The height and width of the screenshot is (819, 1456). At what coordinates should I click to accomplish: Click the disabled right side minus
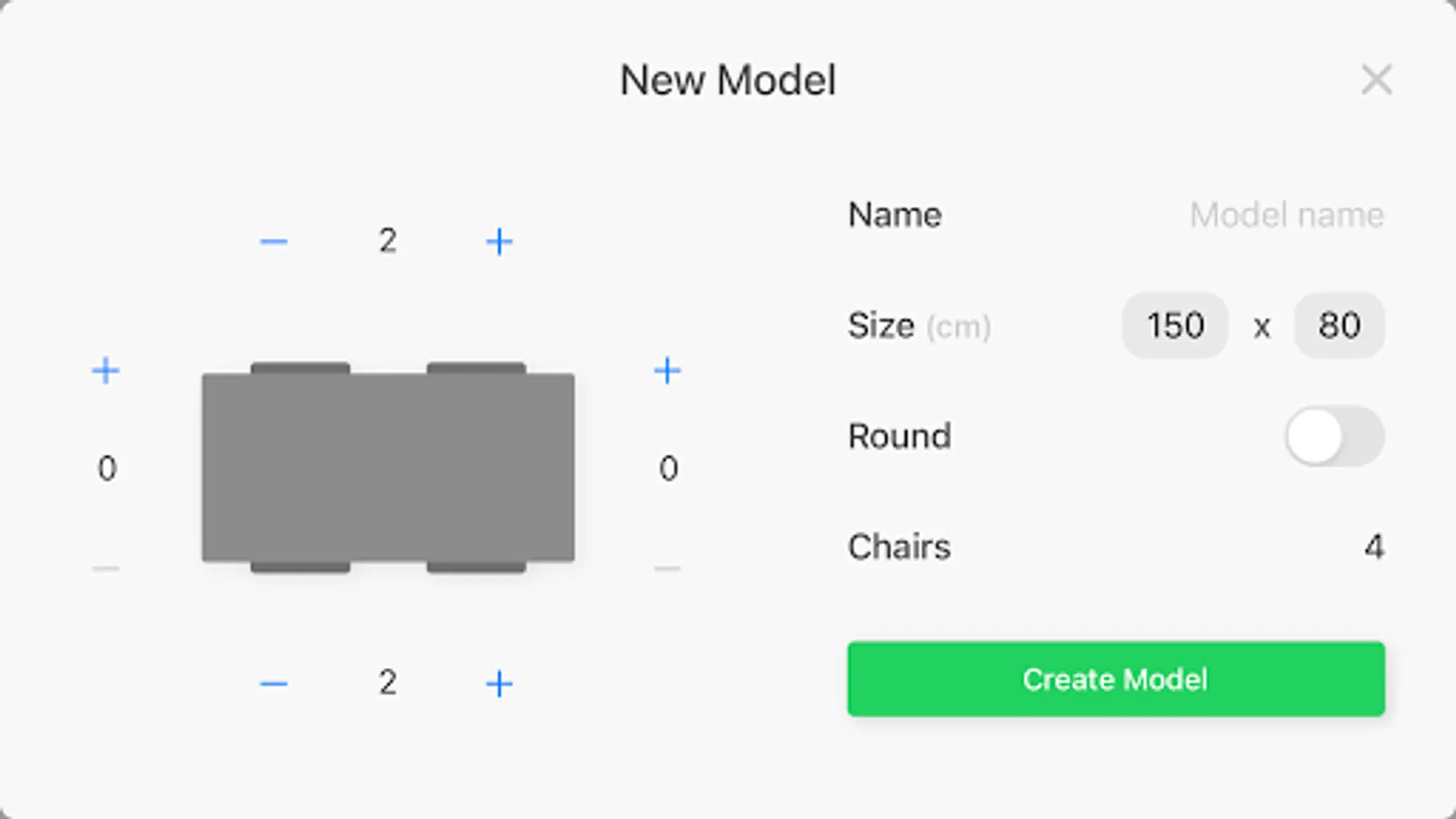tap(667, 569)
